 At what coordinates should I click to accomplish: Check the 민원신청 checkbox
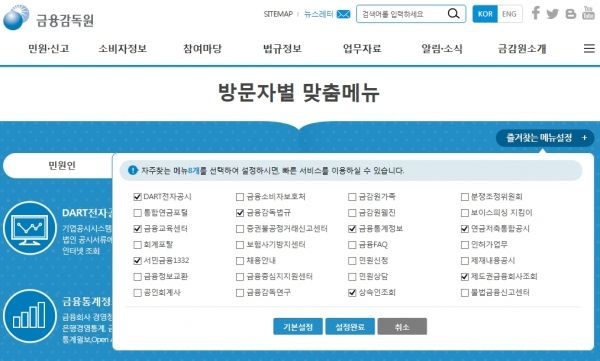click(x=352, y=261)
